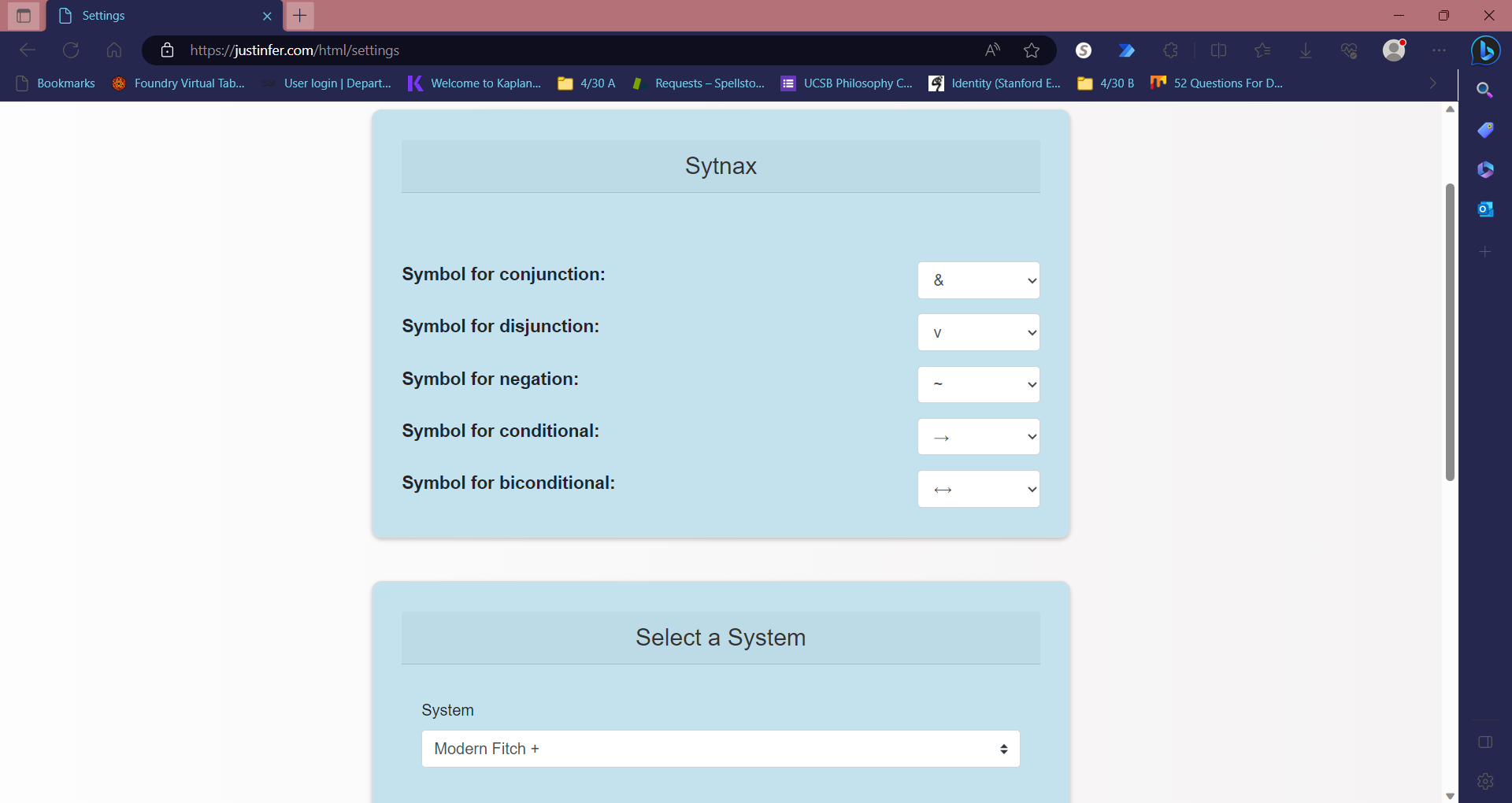Click the address bar URL field
The image size is (1512, 803).
point(551,50)
